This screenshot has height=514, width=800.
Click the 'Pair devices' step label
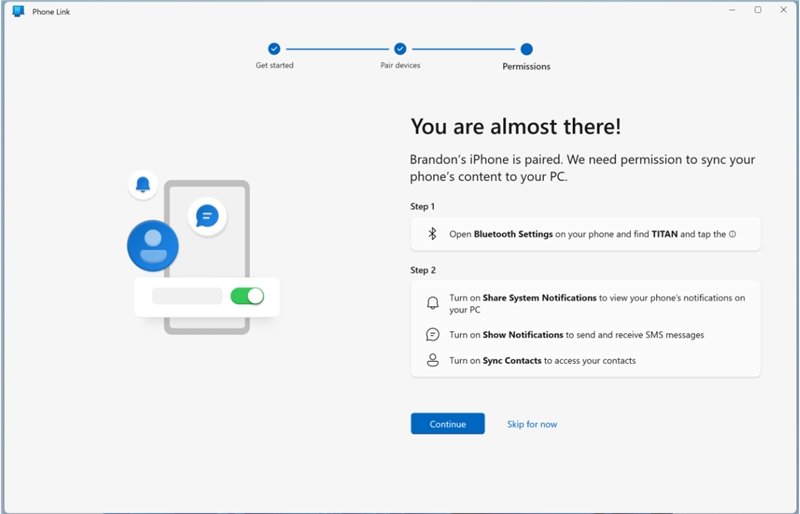pos(400,65)
